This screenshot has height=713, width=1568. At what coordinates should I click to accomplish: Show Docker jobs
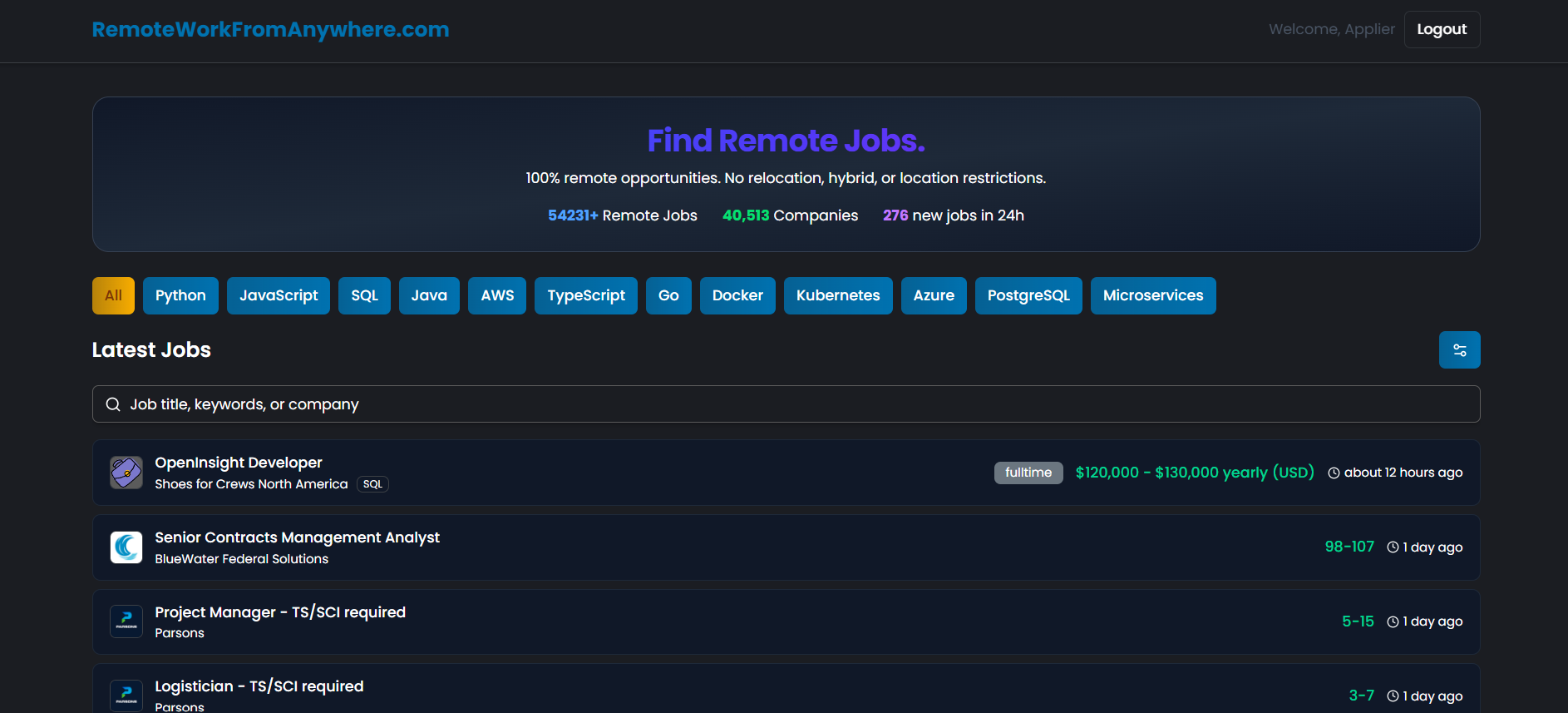click(x=737, y=295)
